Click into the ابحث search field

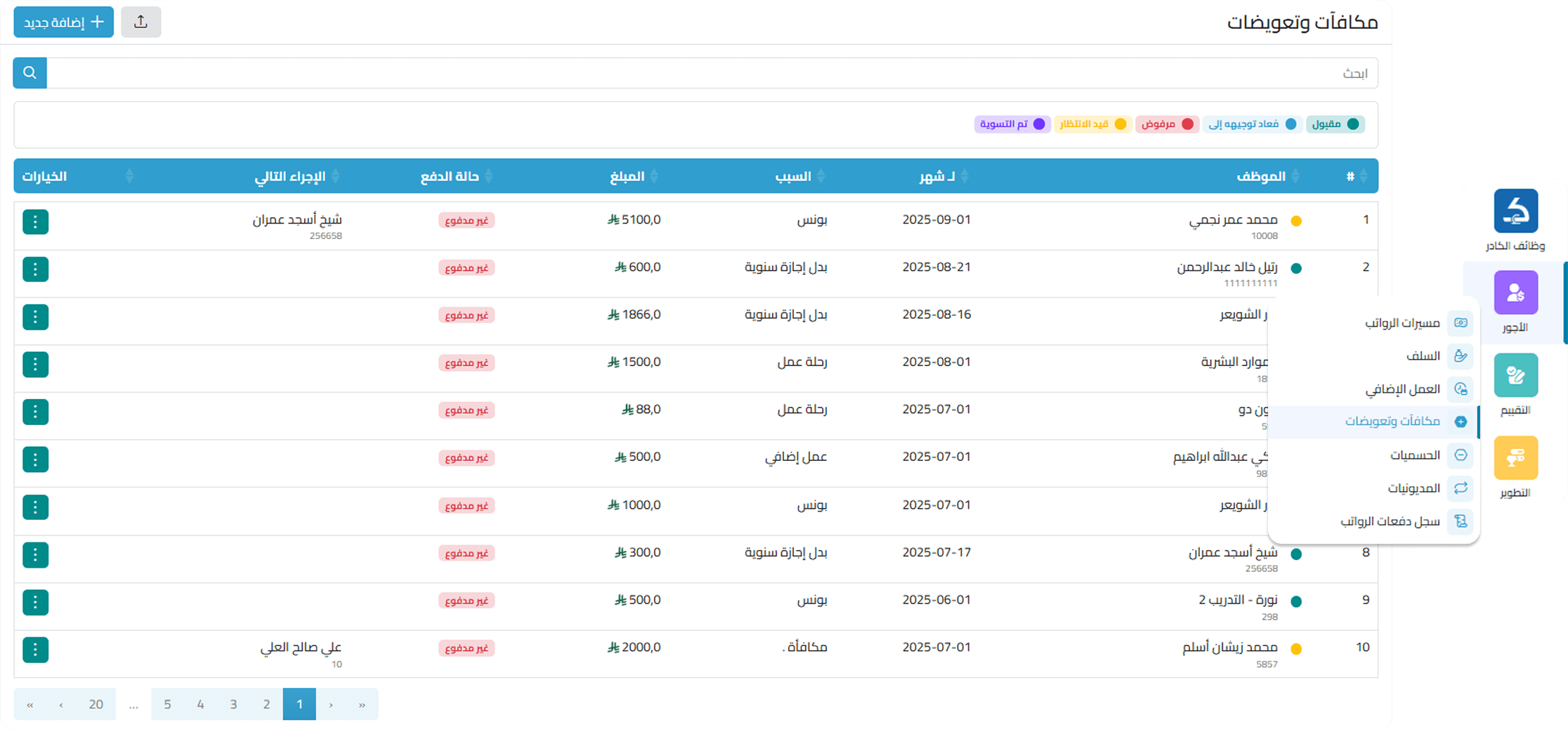coord(703,73)
